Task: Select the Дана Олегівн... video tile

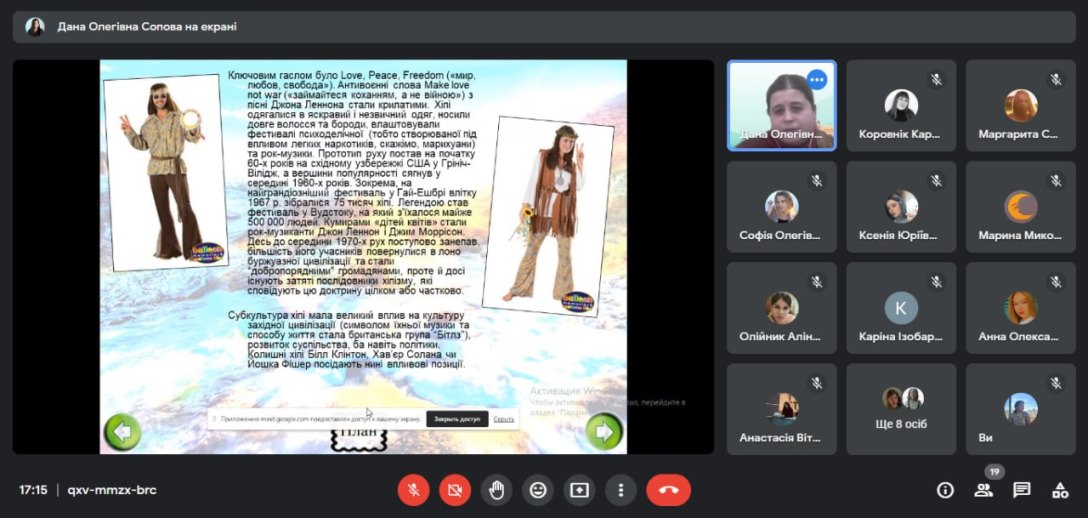Action: pyautogui.click(x=782, y=105)
